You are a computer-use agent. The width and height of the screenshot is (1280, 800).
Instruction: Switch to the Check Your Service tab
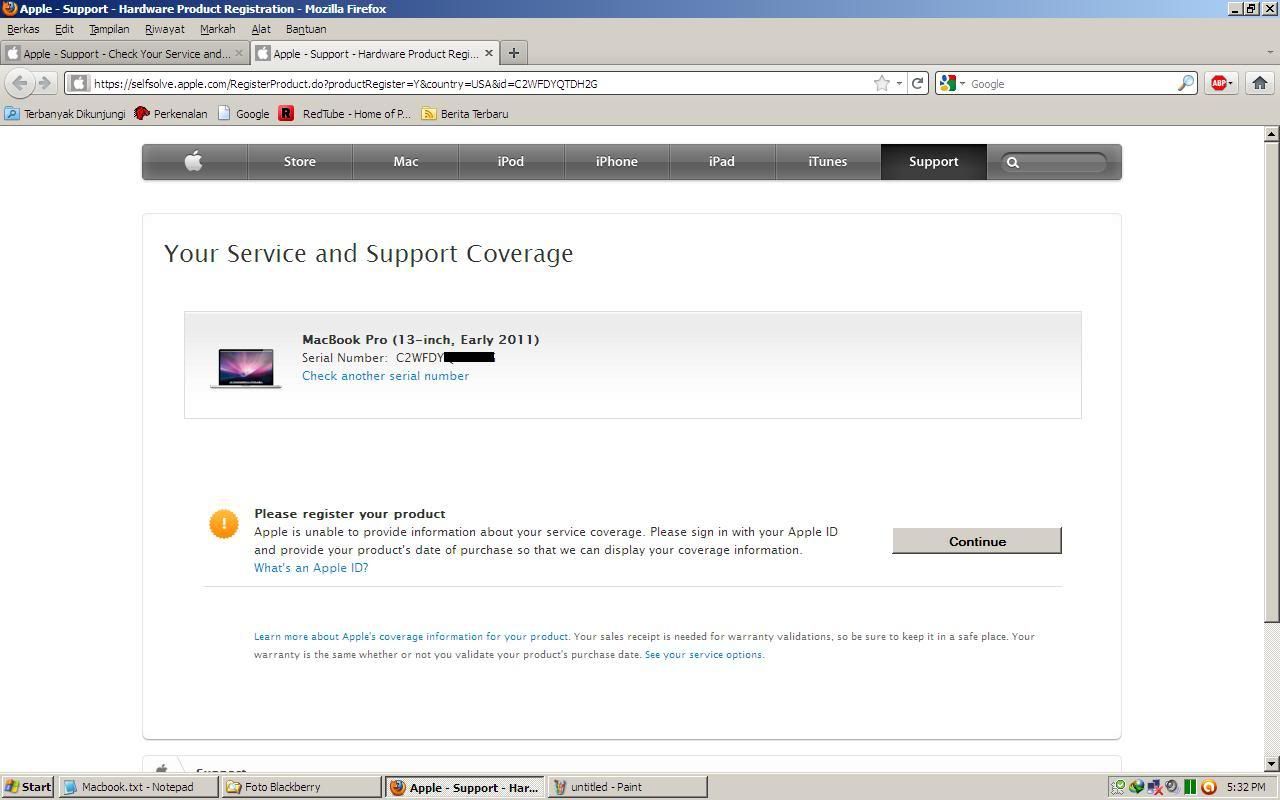point(125,53)
